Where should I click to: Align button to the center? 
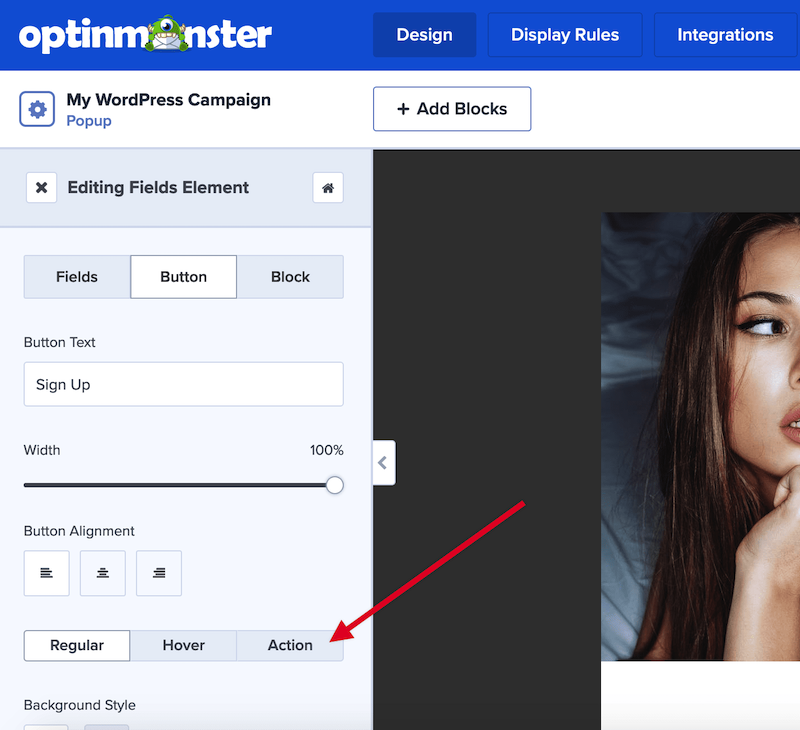(x=103, y=573)
